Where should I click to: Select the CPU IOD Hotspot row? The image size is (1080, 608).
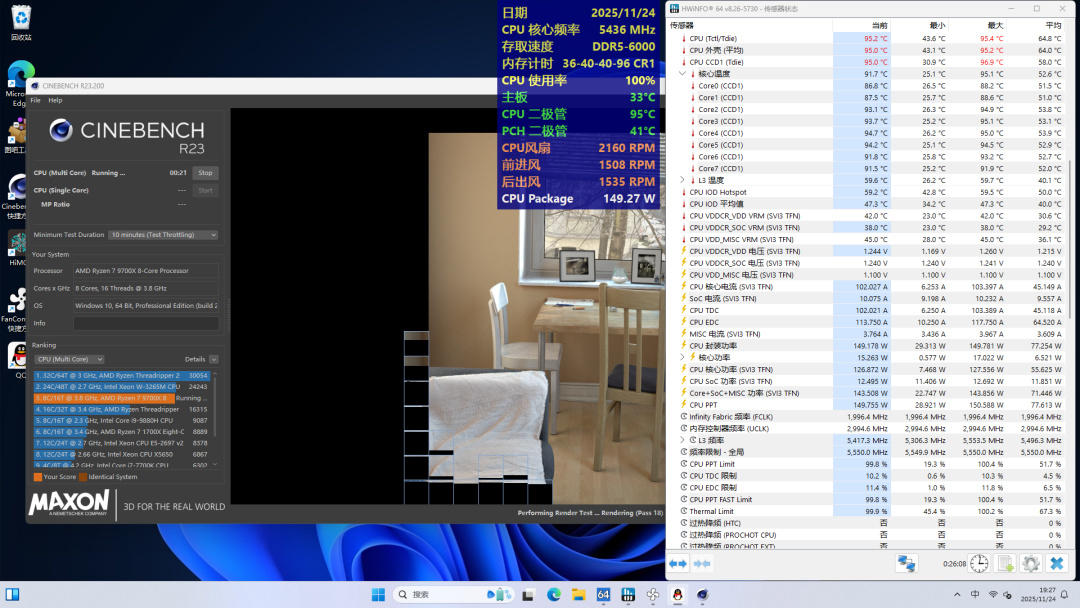click(866, 192)
